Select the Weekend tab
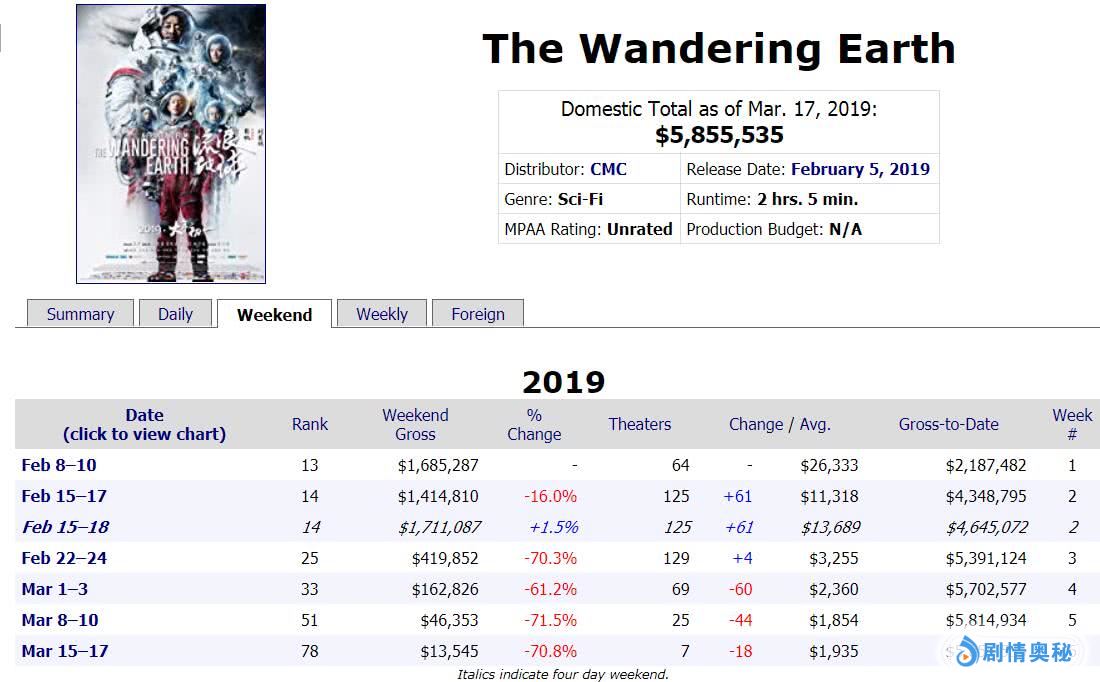 (x=274, y=315)
